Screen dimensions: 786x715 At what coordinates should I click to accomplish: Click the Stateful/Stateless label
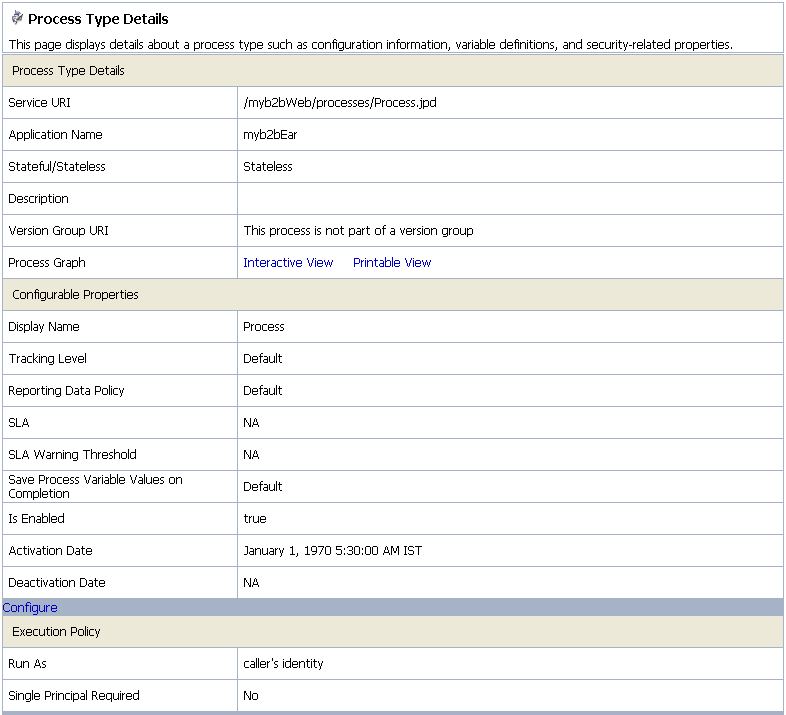tap(57, 166)
